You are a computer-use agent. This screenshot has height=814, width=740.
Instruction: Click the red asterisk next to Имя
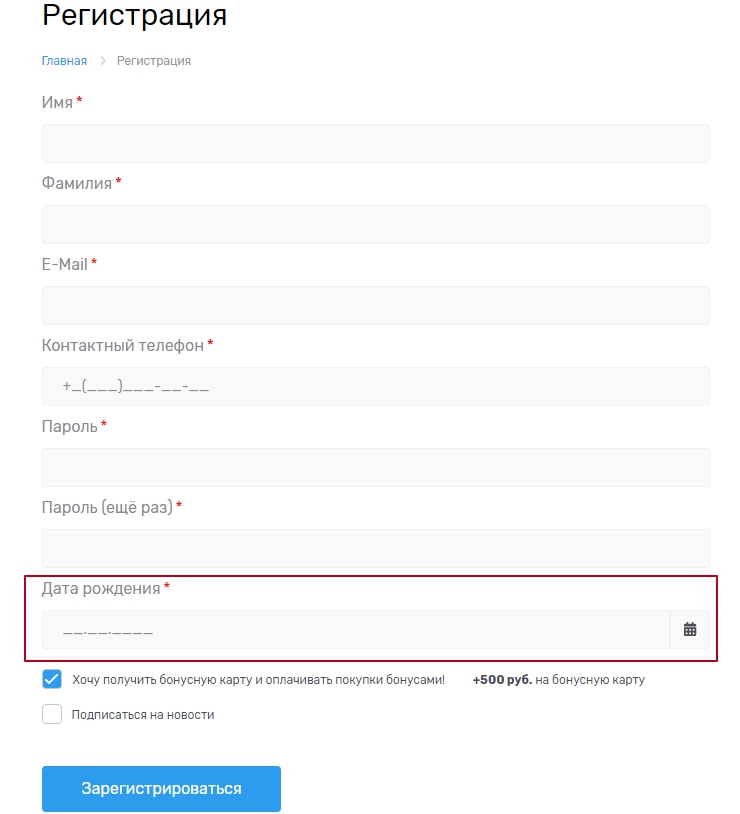pos(79,101)
